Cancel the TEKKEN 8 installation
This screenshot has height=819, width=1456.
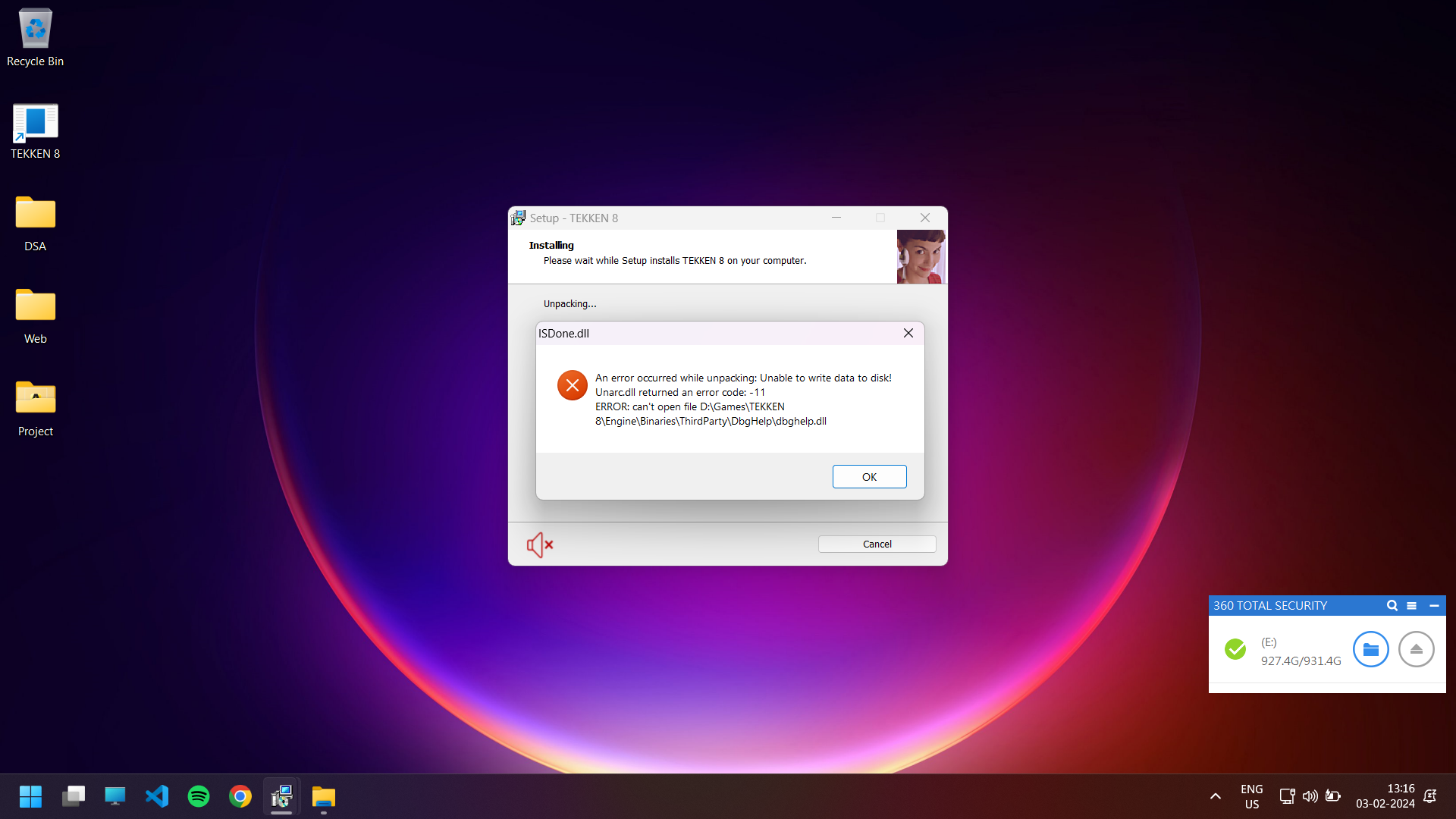[x=877, y=544]
